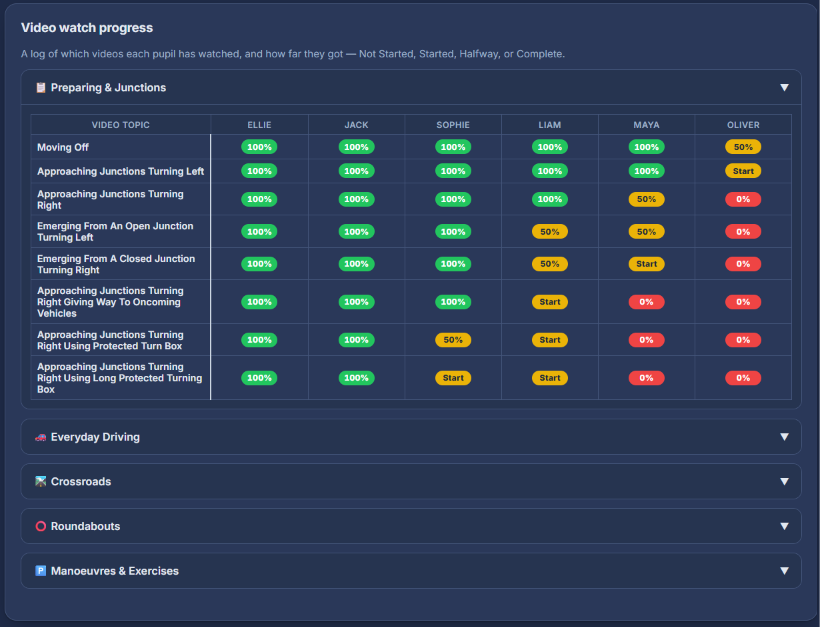
Task: Click Liam's 50% badge for Open Junction
Action: (x=550, y=232)
